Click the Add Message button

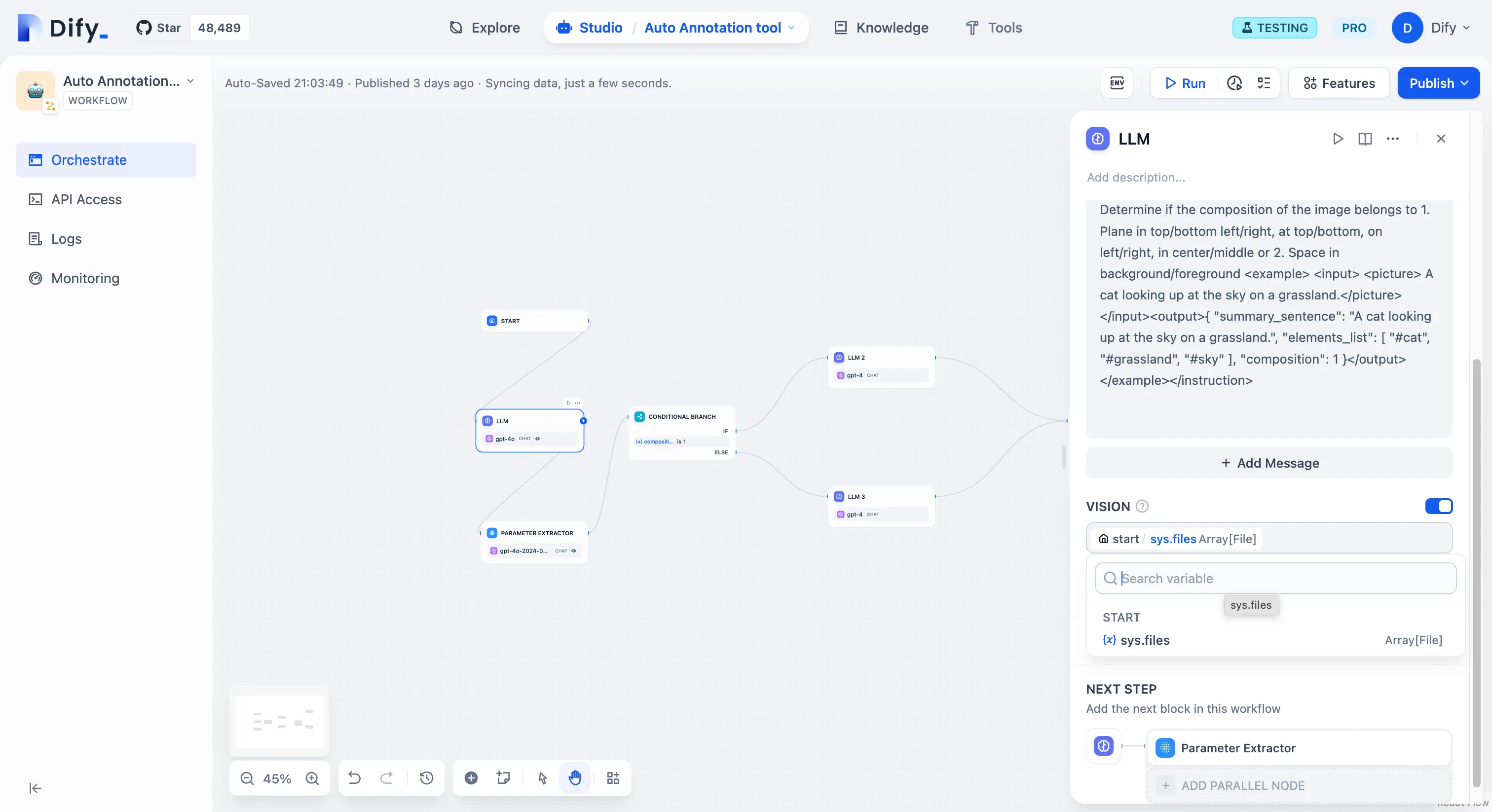tap(1269, 463)
